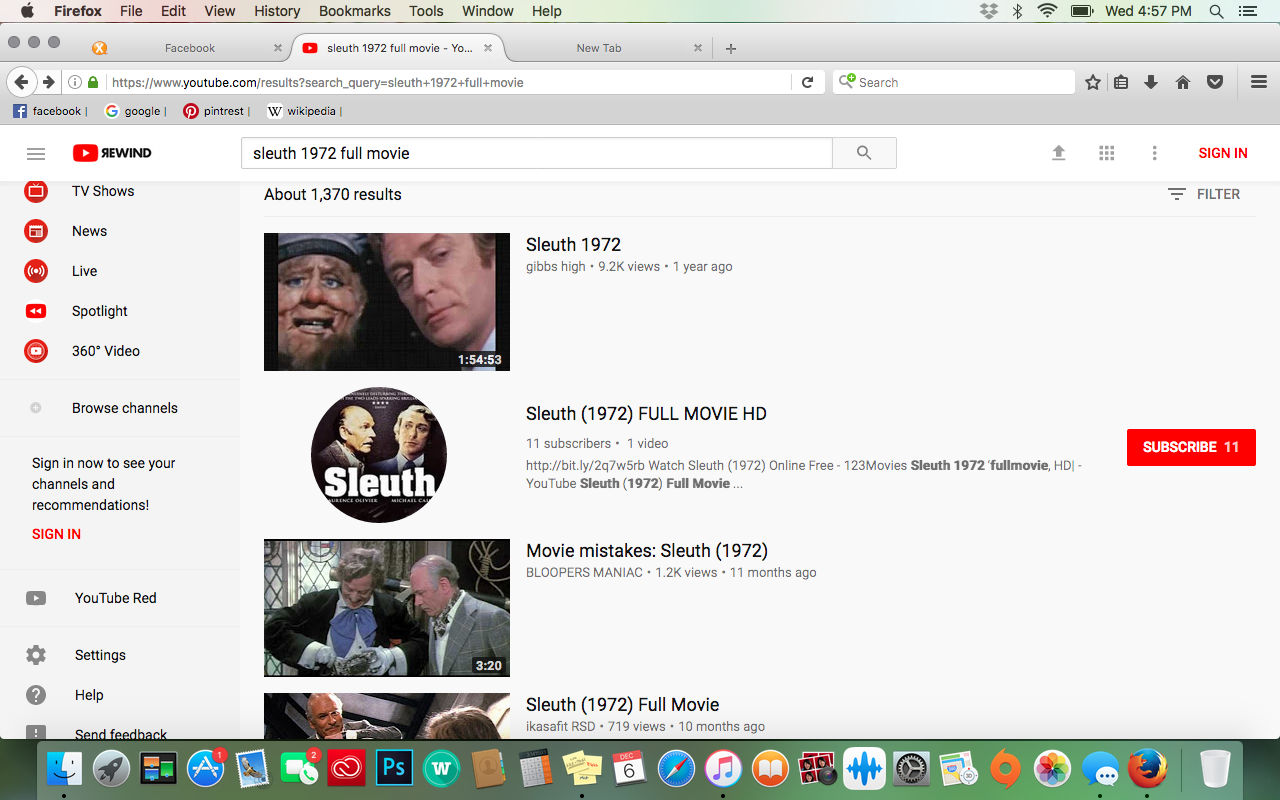Open the Google bookmark
The height and width of the screenshot is (800, 1280).
(x=135, y=111)
